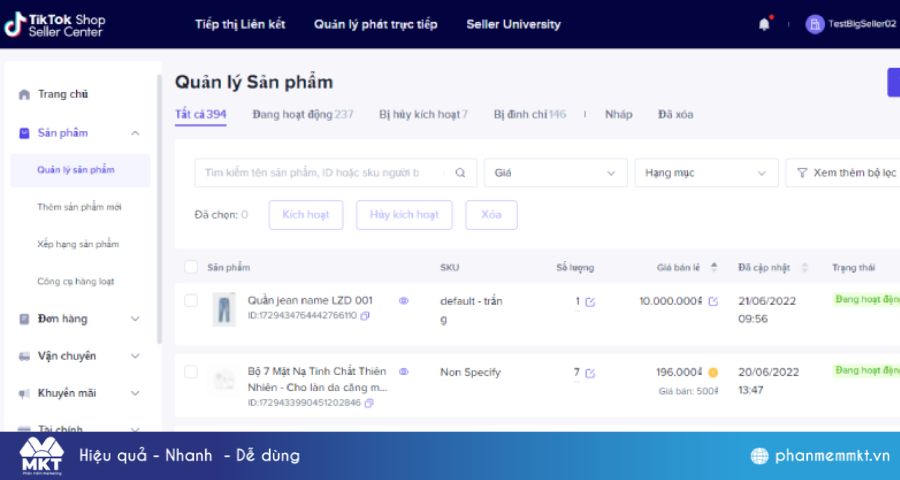Expand the Đơn hàng sidebar section
Viewport: 900px width, 480px height.
coord(135,319)
